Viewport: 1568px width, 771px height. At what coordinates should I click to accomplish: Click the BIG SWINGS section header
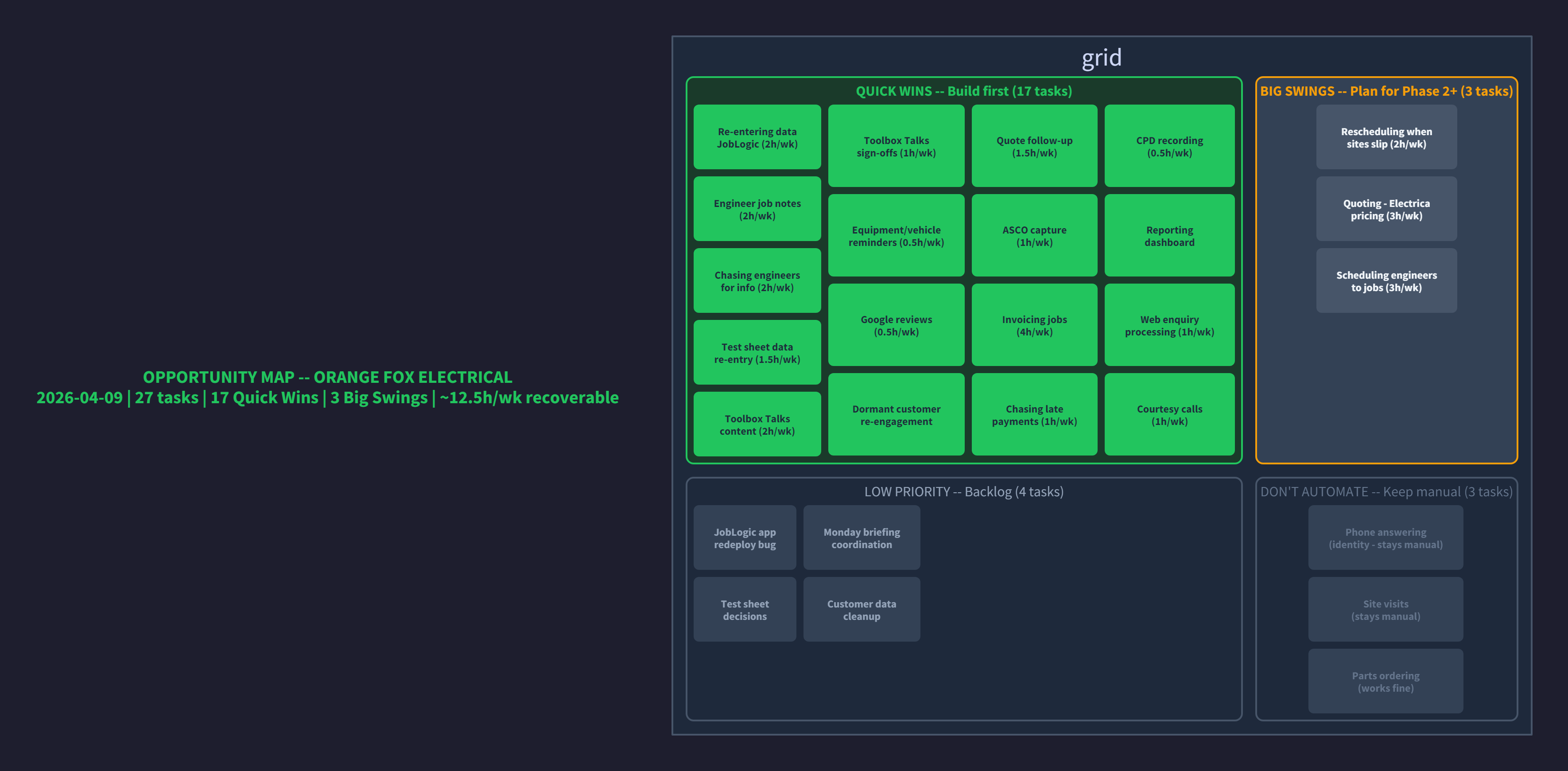[1386, 91]
